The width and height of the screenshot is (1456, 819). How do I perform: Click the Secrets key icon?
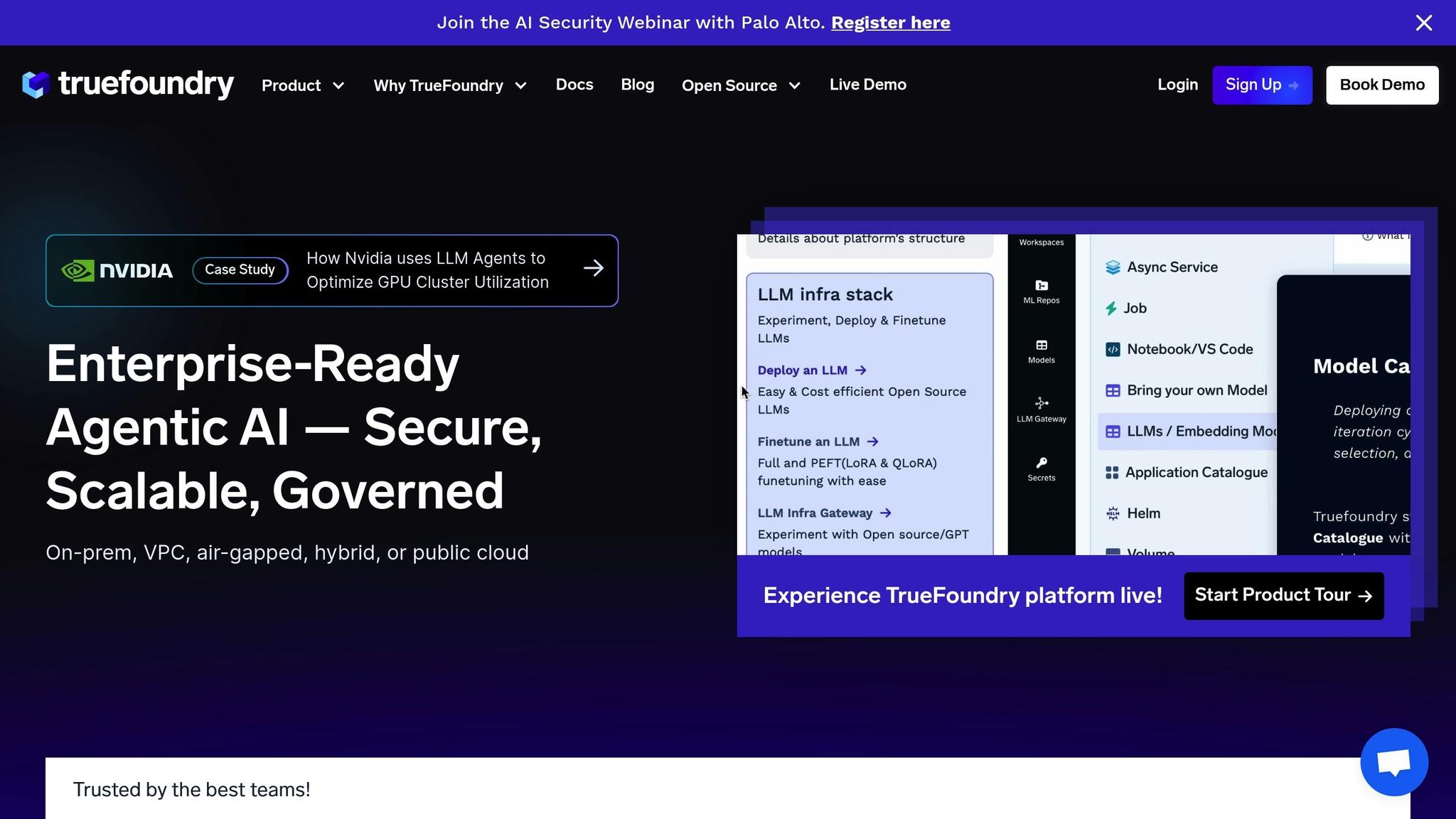coord(1042,463)
